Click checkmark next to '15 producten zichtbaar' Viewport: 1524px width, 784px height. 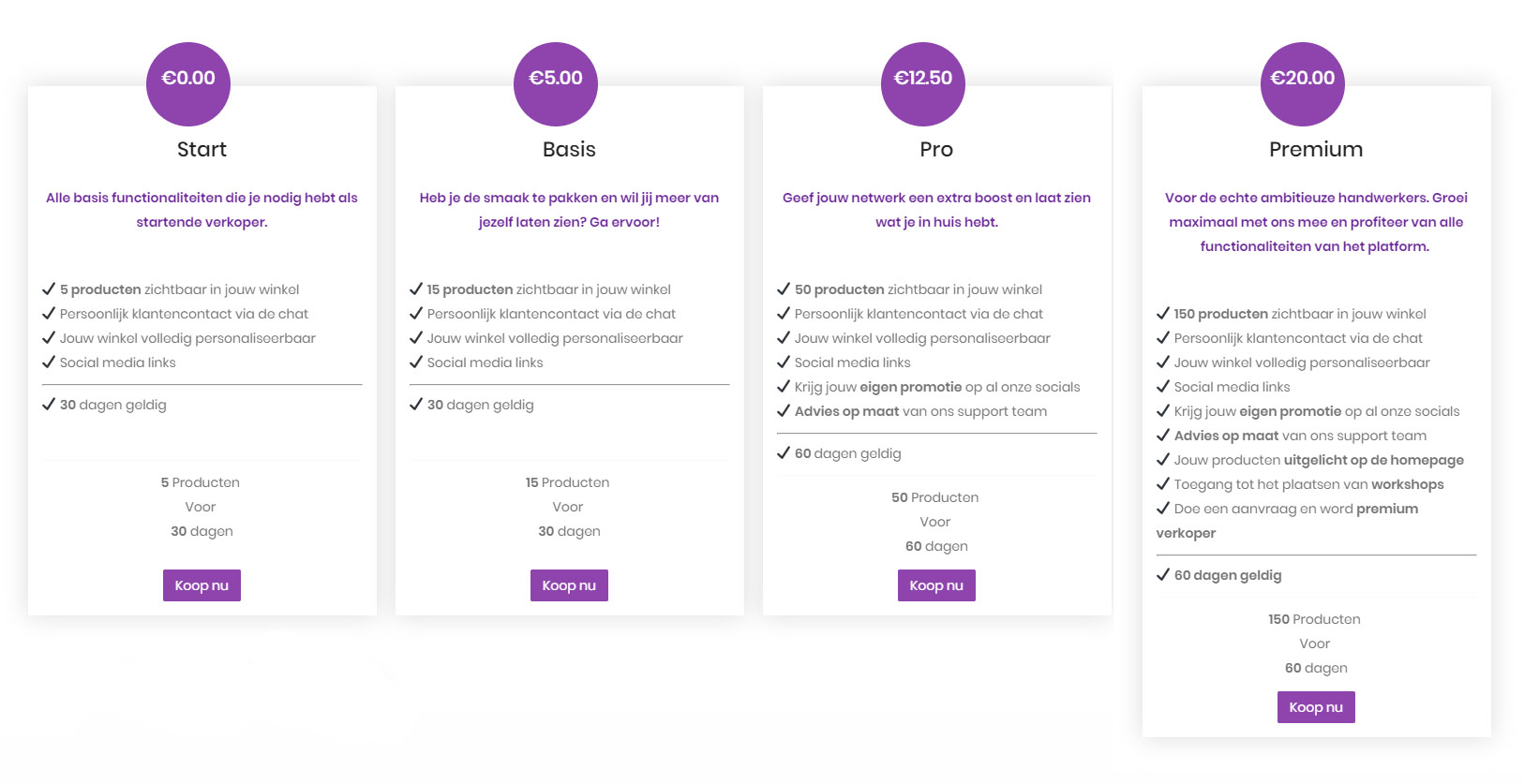[416, 289]
